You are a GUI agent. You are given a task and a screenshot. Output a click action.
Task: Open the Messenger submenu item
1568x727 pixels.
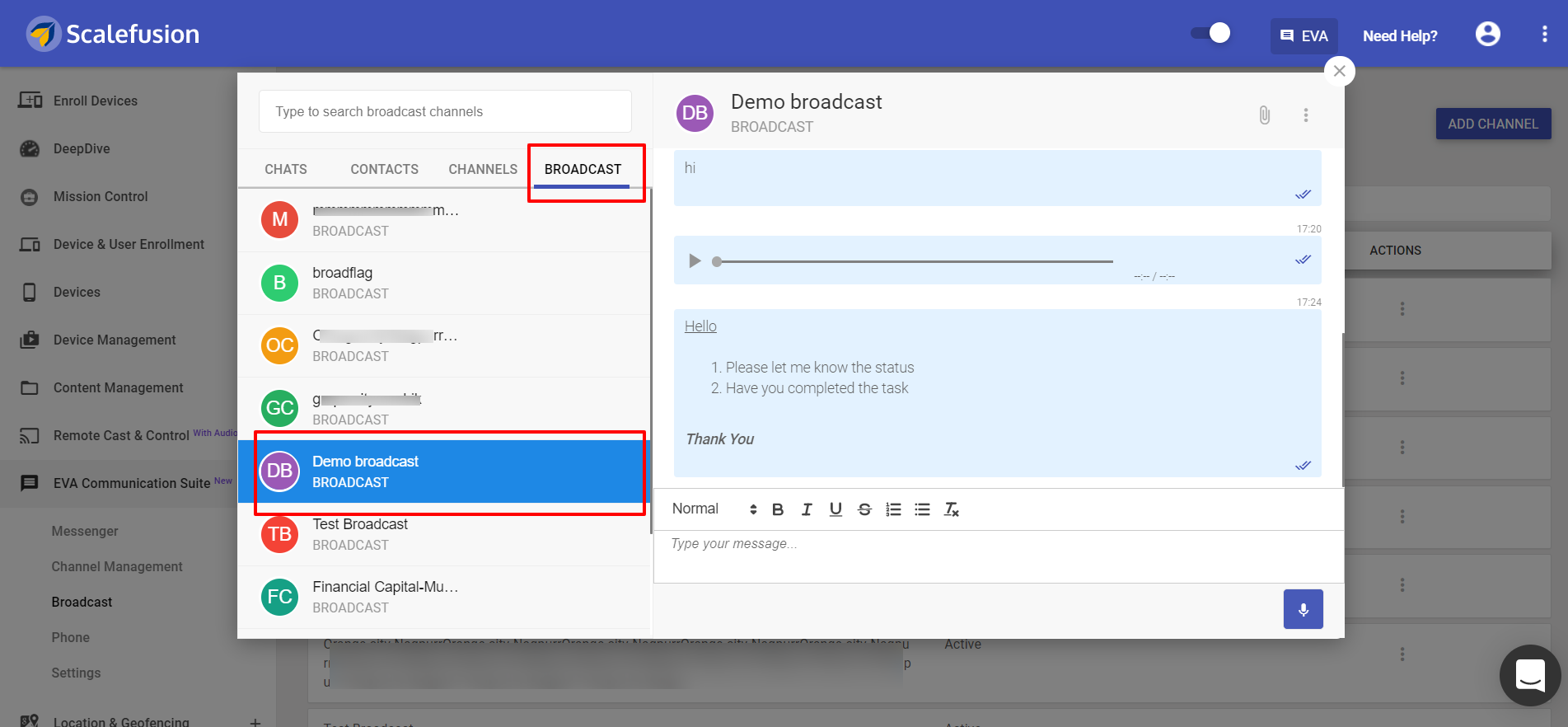(x=85, y=531)
